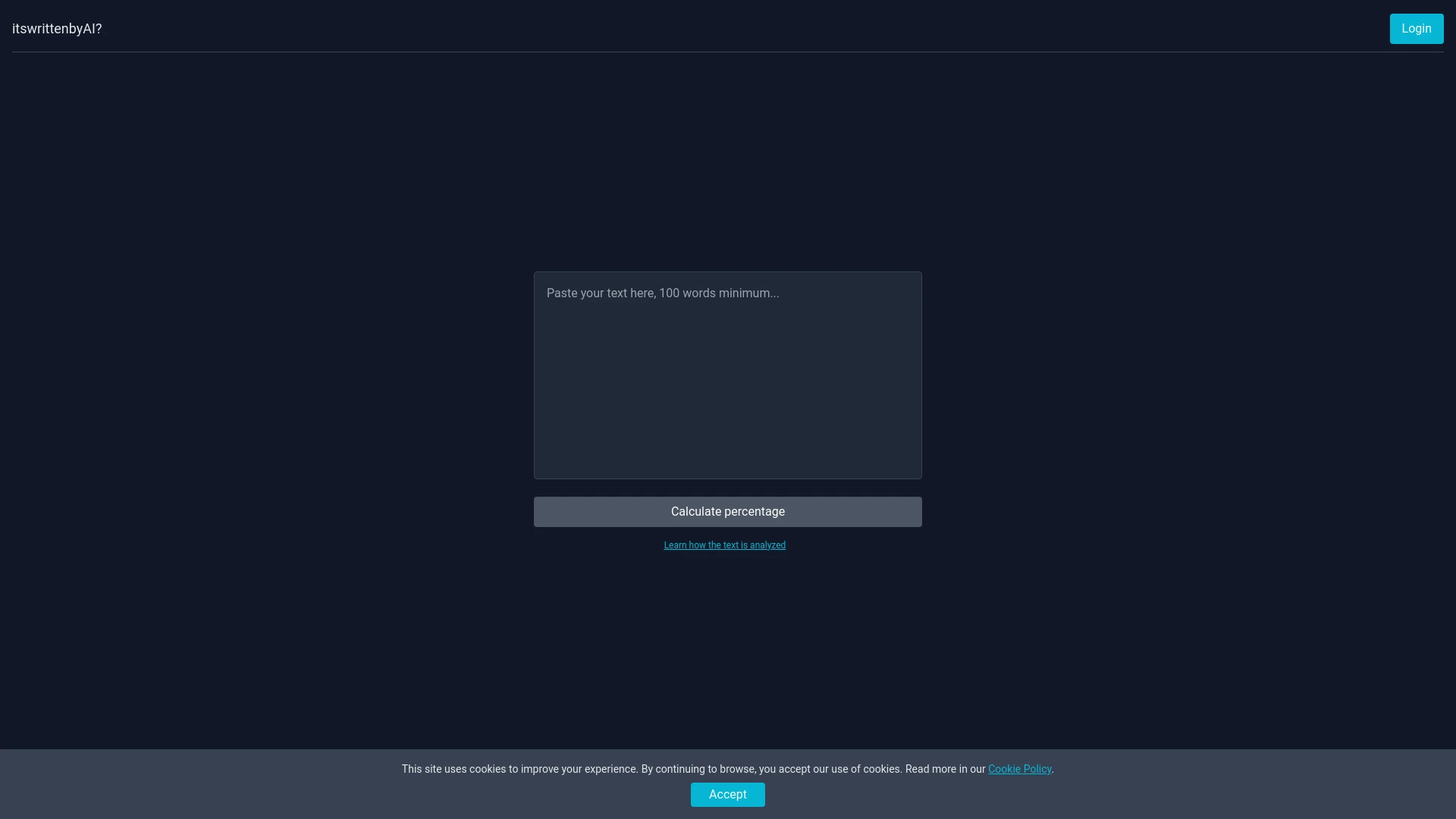Dismiss cookies by clicking Accept
The image size is (1456, 819).
pyautogui.click(x=727, y=794)
